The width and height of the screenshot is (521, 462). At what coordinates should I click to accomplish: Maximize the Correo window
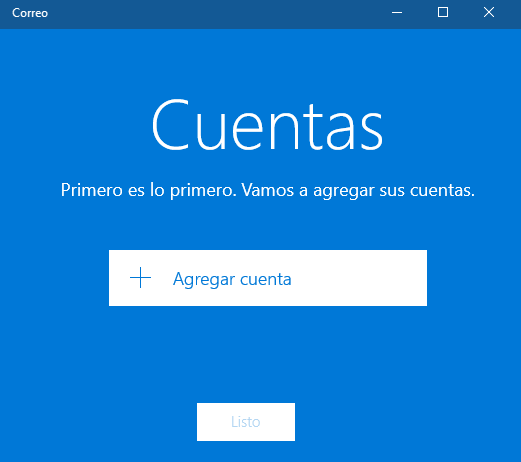[443, 13]
